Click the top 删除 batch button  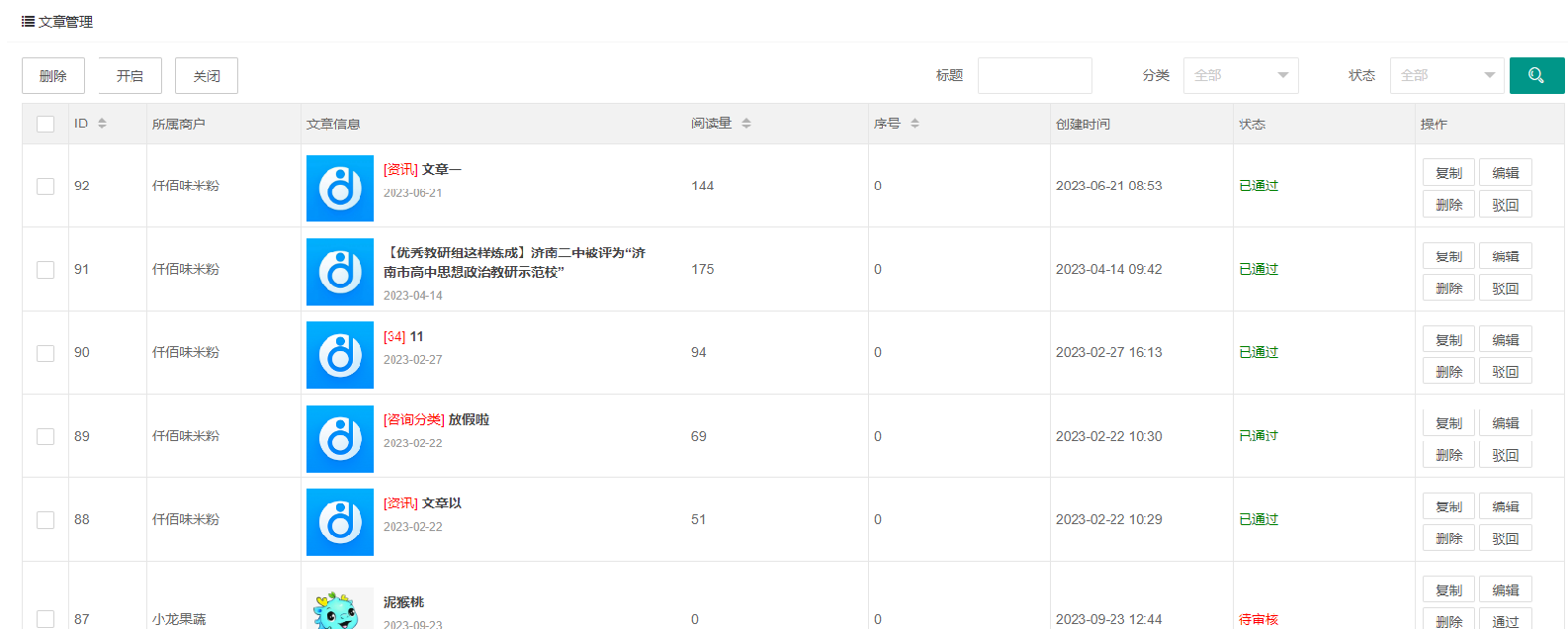(53, 76)
